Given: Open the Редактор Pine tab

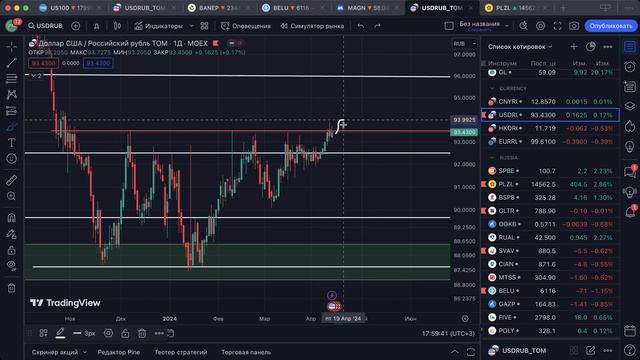Looking at the screenshot, I should (x=118, y=352).
